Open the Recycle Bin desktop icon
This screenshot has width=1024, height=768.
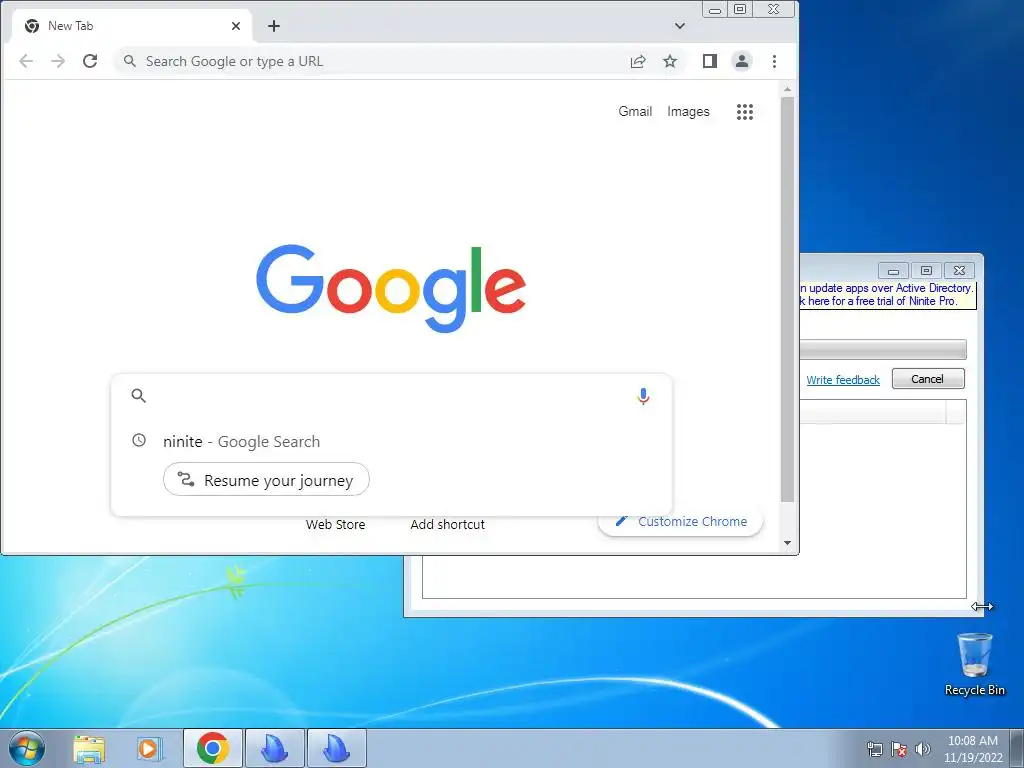[975, 665]
